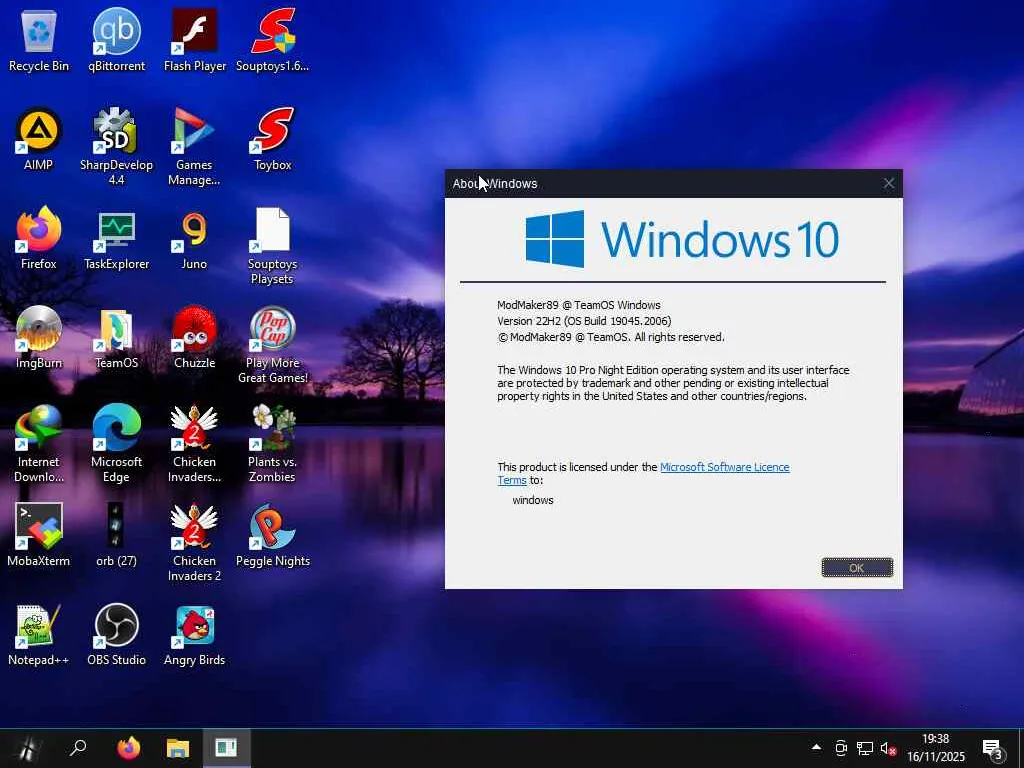Select the Peggle Nights icon
Image resolution: width=1024 pixels, height=768 pixels.
point(272,535)
